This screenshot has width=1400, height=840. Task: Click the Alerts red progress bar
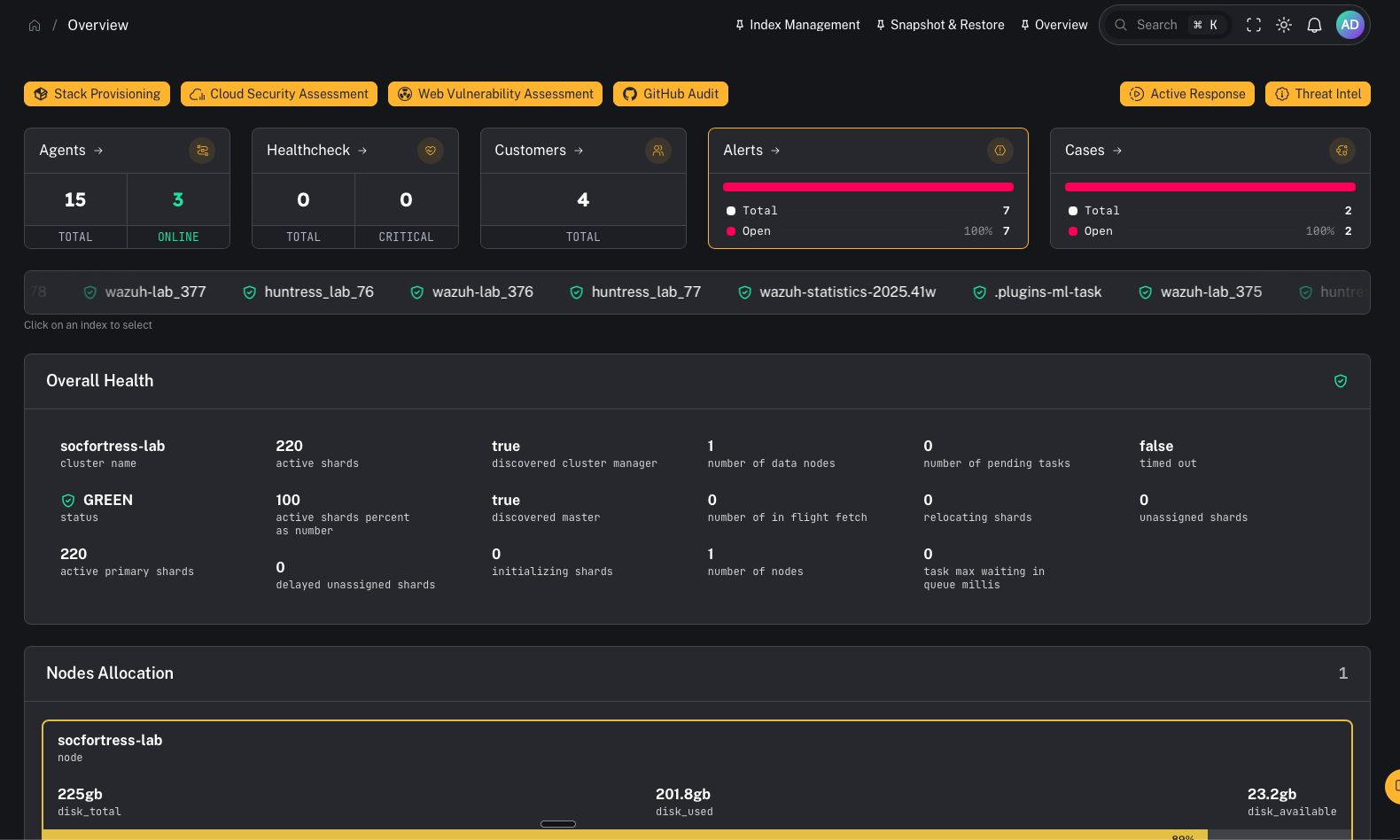coord(868,187)
